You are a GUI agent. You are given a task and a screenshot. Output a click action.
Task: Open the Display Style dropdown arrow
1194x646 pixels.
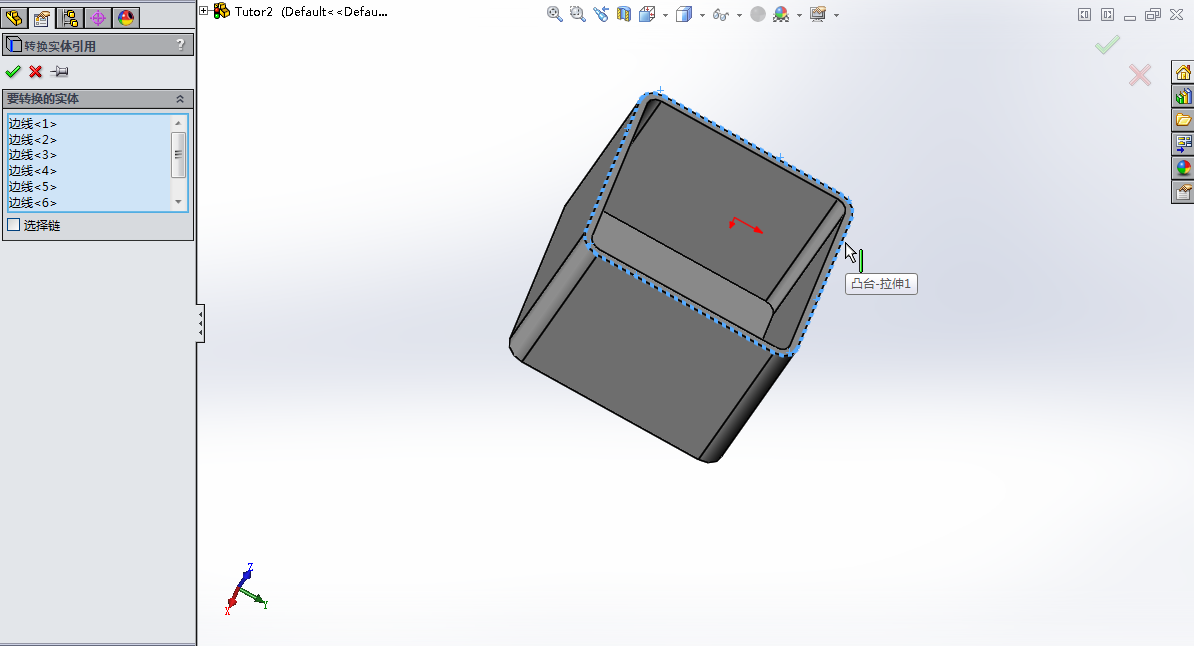click(x=702, y=14)
